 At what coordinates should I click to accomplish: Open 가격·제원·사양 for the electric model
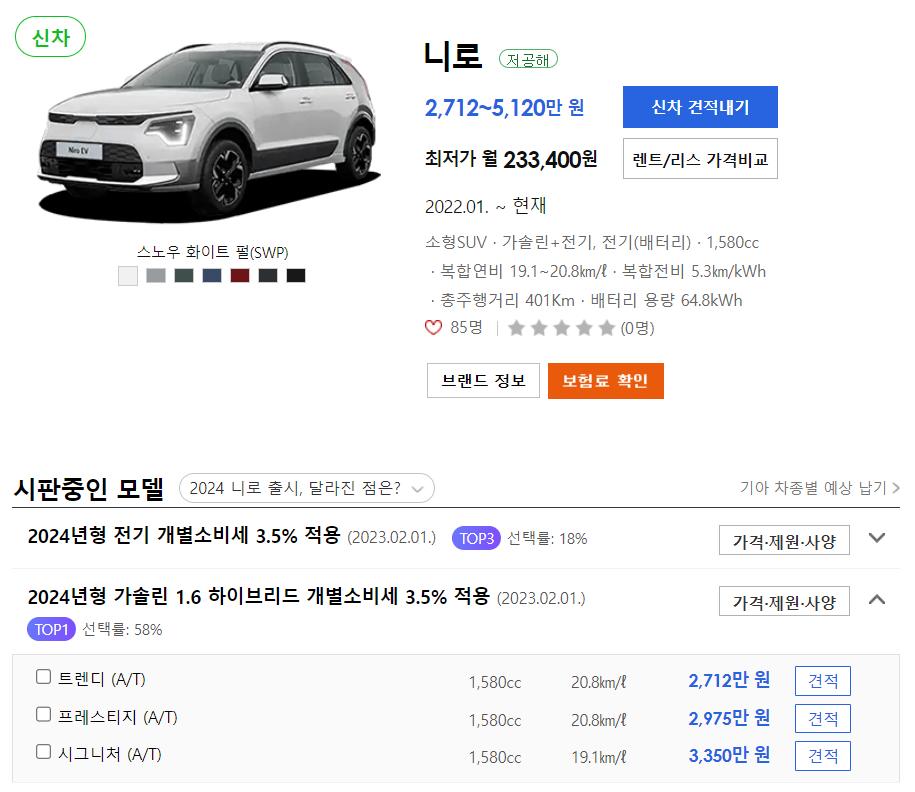[784, 540]
